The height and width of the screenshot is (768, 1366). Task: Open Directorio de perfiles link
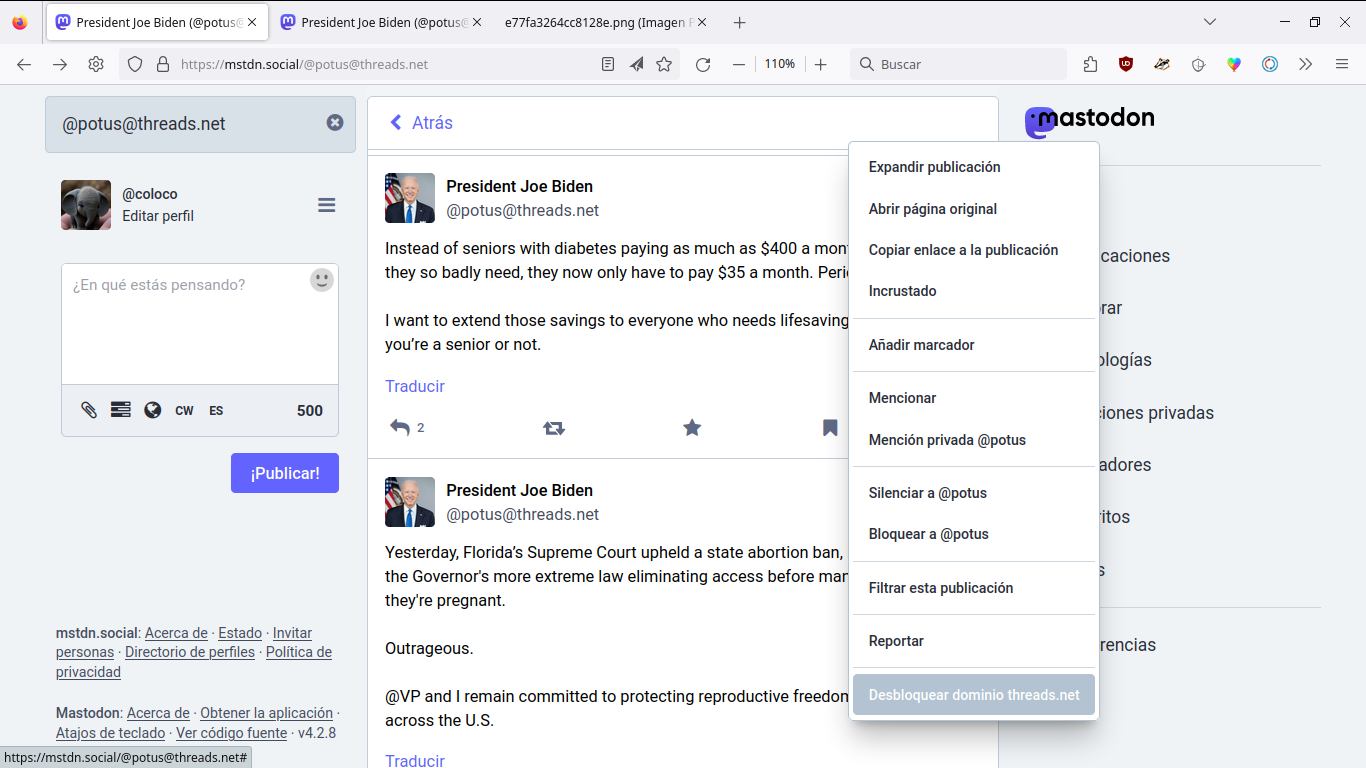click(x=190, y=652)
